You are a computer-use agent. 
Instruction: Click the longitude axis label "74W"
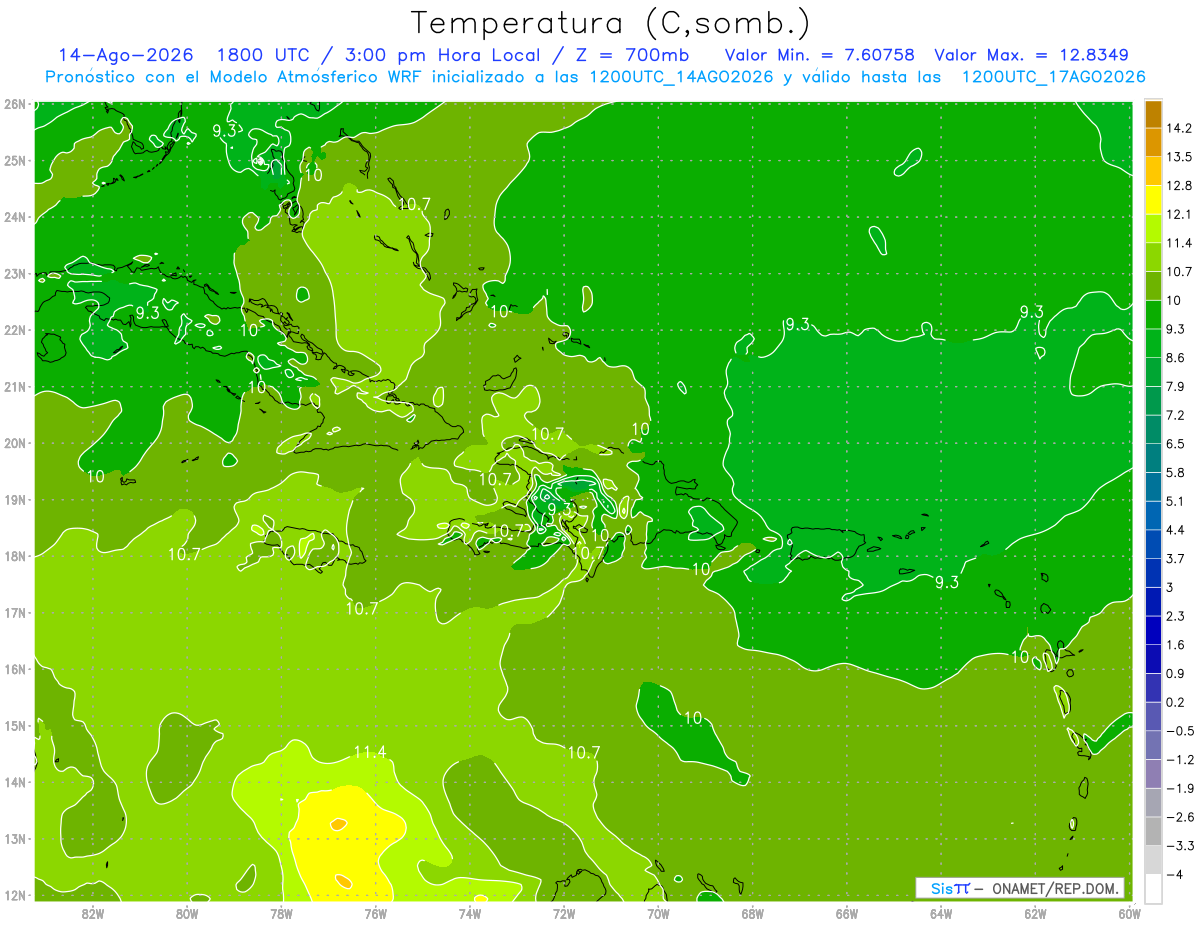point(470,912)
